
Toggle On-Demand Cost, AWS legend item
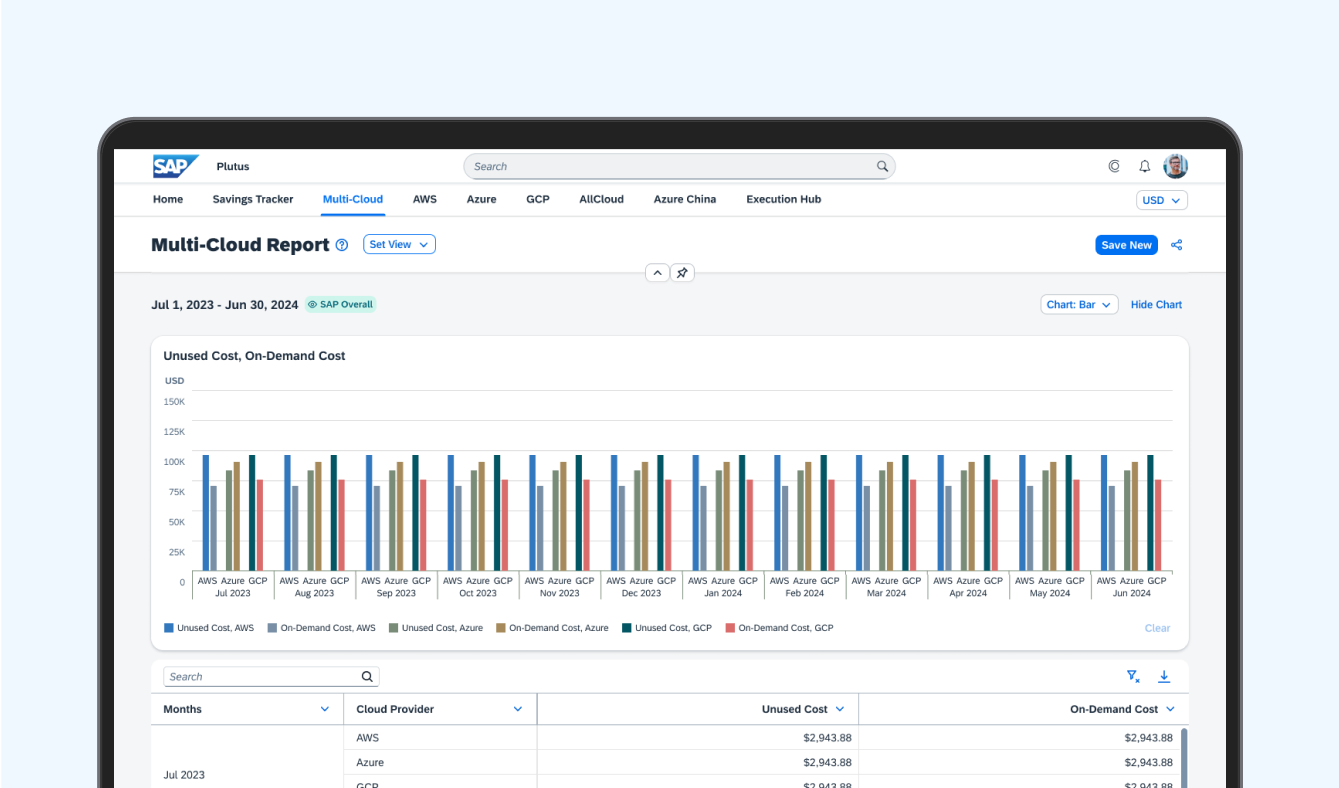click(x=322, y=628)
